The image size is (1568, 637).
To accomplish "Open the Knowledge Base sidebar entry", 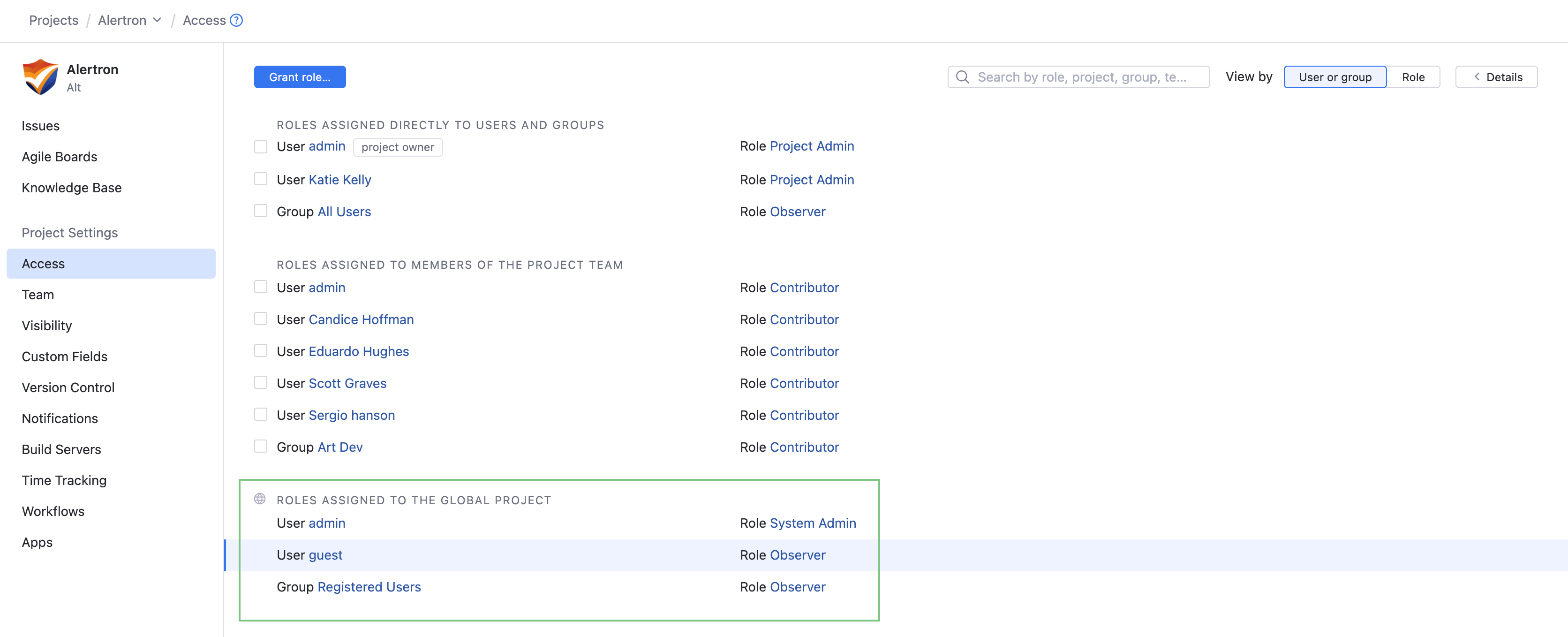I will pyautogui.click(x=71, y=188).
